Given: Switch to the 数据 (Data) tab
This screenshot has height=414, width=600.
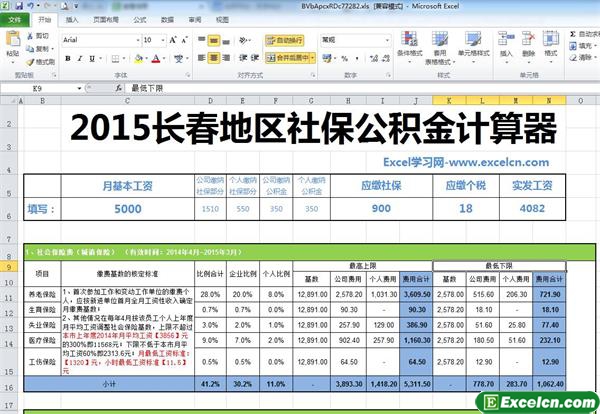Looking at the screenshot, I should click(167, 20).
